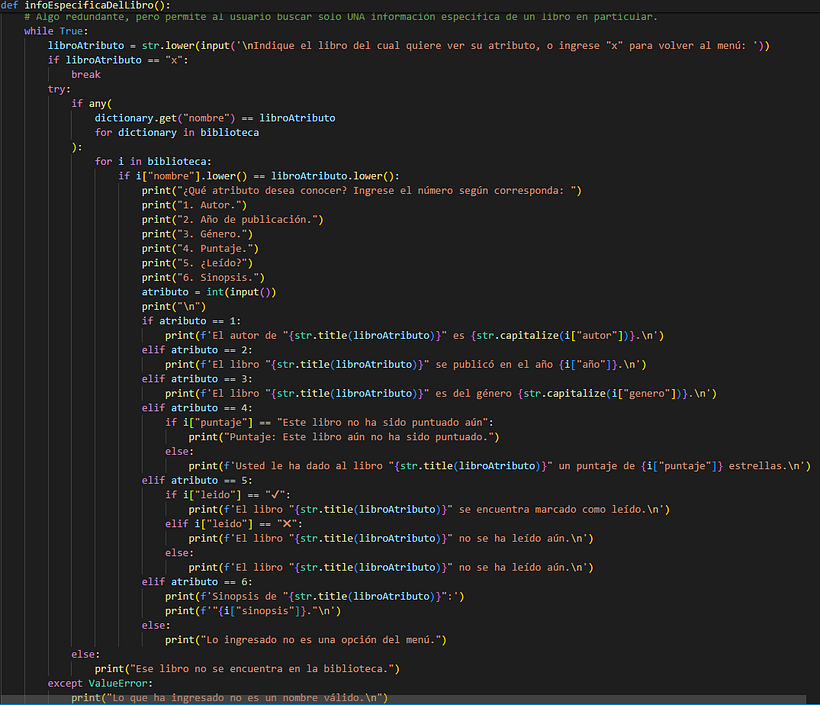
Task: Click the "elif atributo == 2:" line
Action: click(197, 350)
